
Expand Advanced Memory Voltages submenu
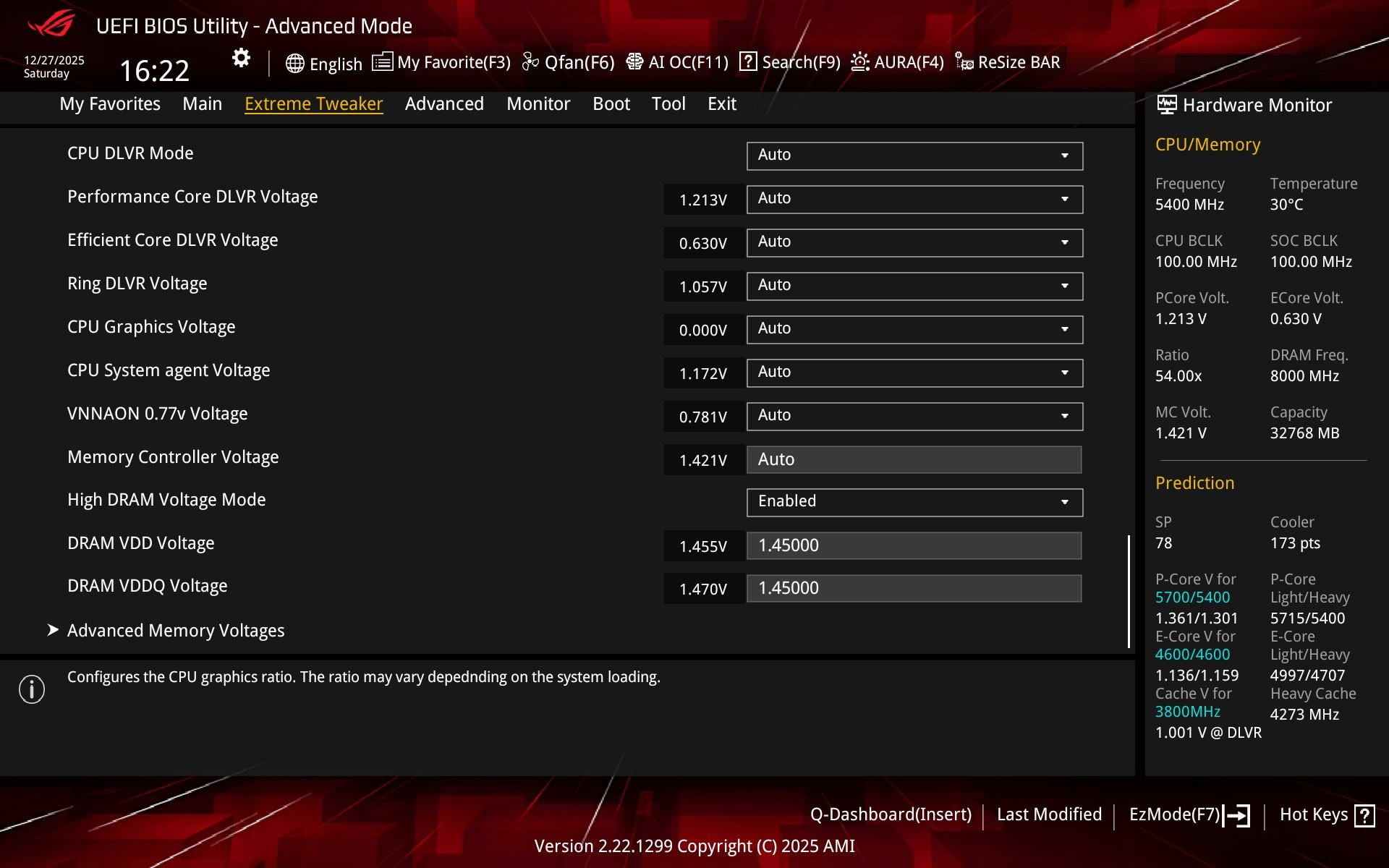click(175, 630)
